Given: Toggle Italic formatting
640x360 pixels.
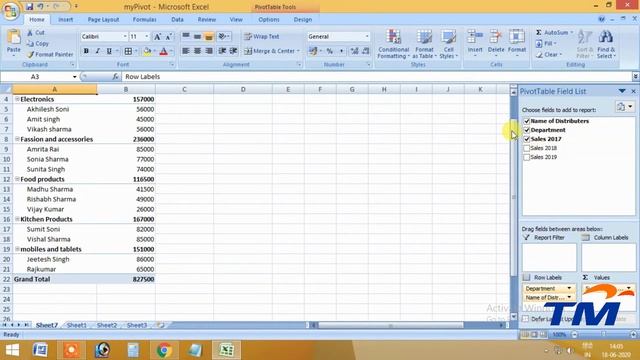Looking at the screenshot, I should coord(98,51).
